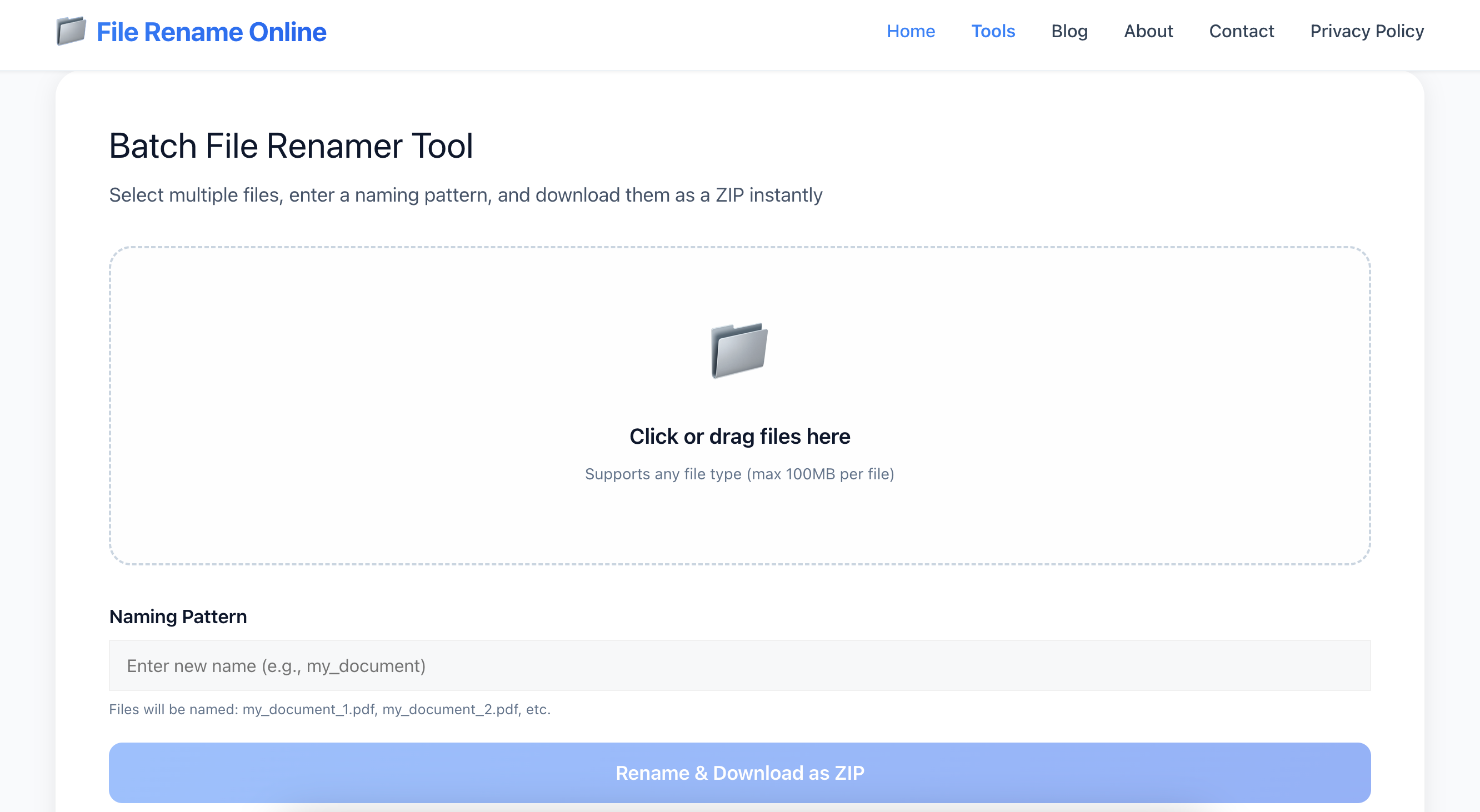View the Privacy Policy page
This screenshot has height=812, width=1480.
pos(1367,31)
